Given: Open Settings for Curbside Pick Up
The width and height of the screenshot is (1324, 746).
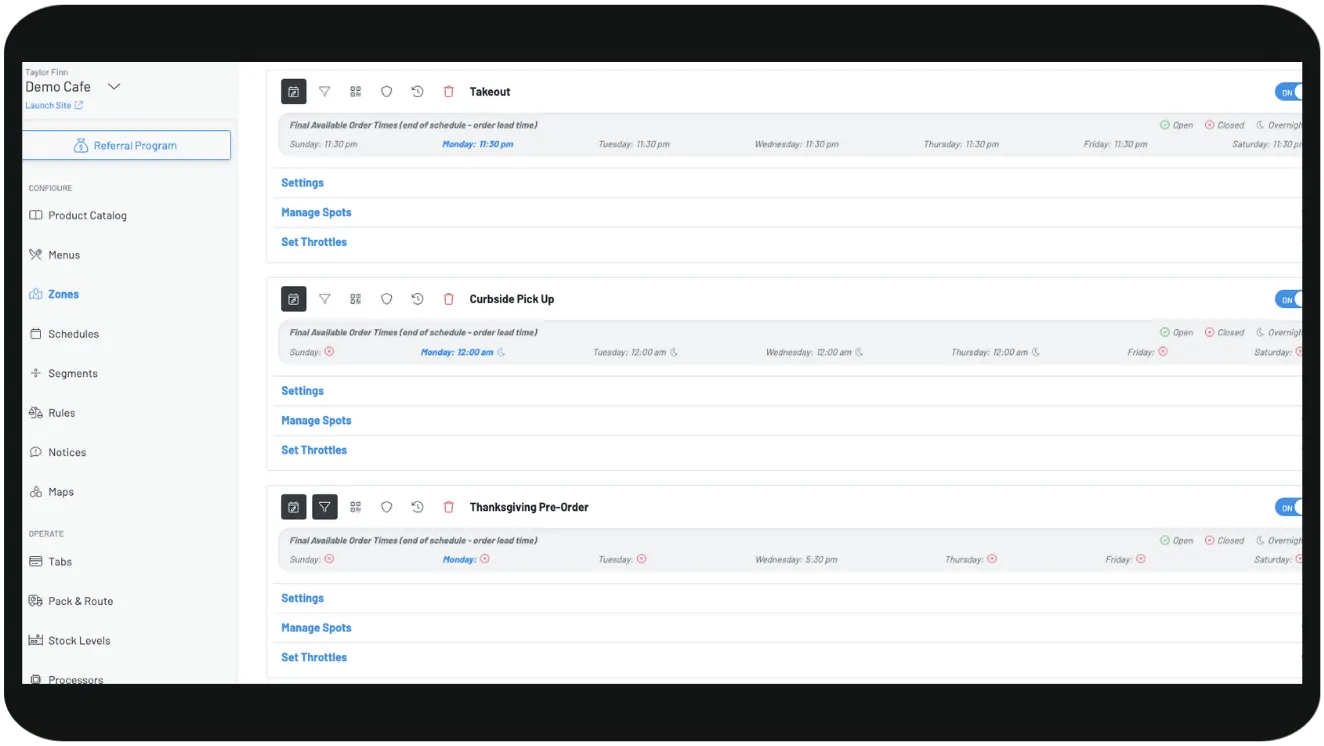Looking at the screenshot, I should pos(302,391).
